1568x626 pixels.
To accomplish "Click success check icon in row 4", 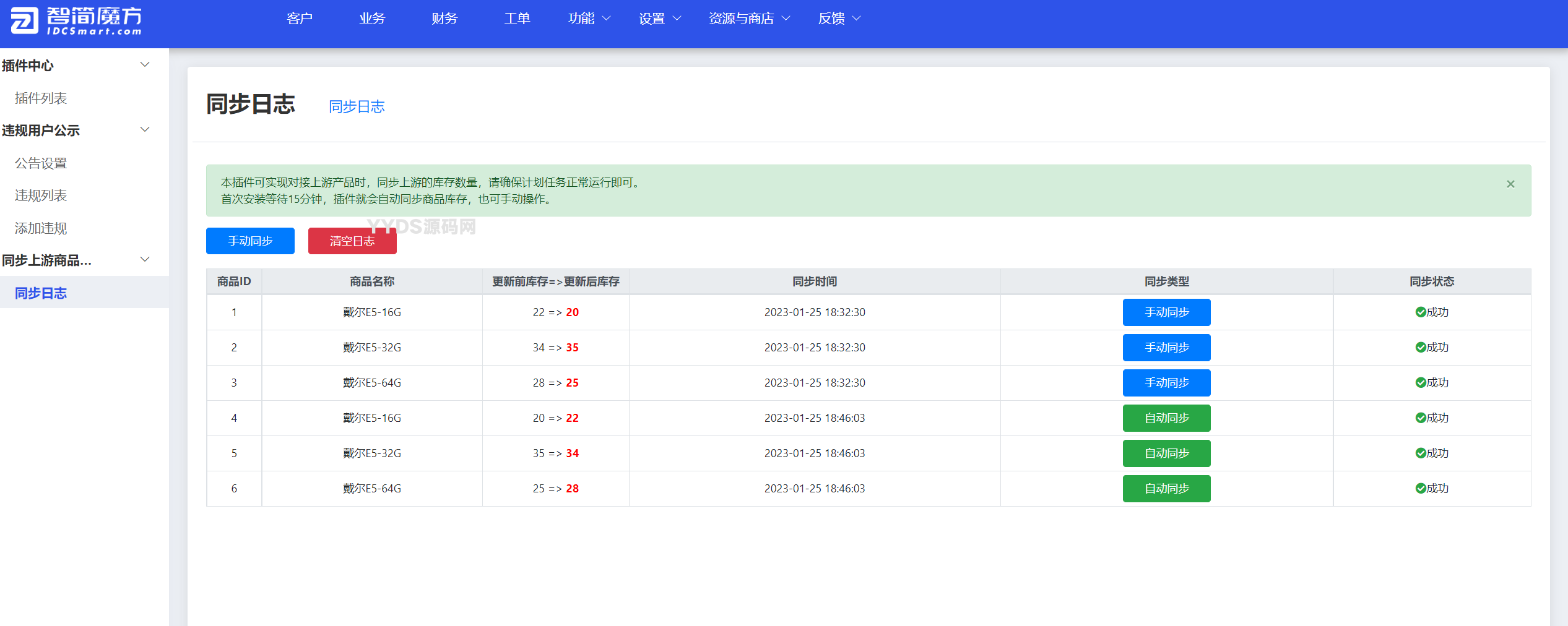I will [x=1421, y=418].
